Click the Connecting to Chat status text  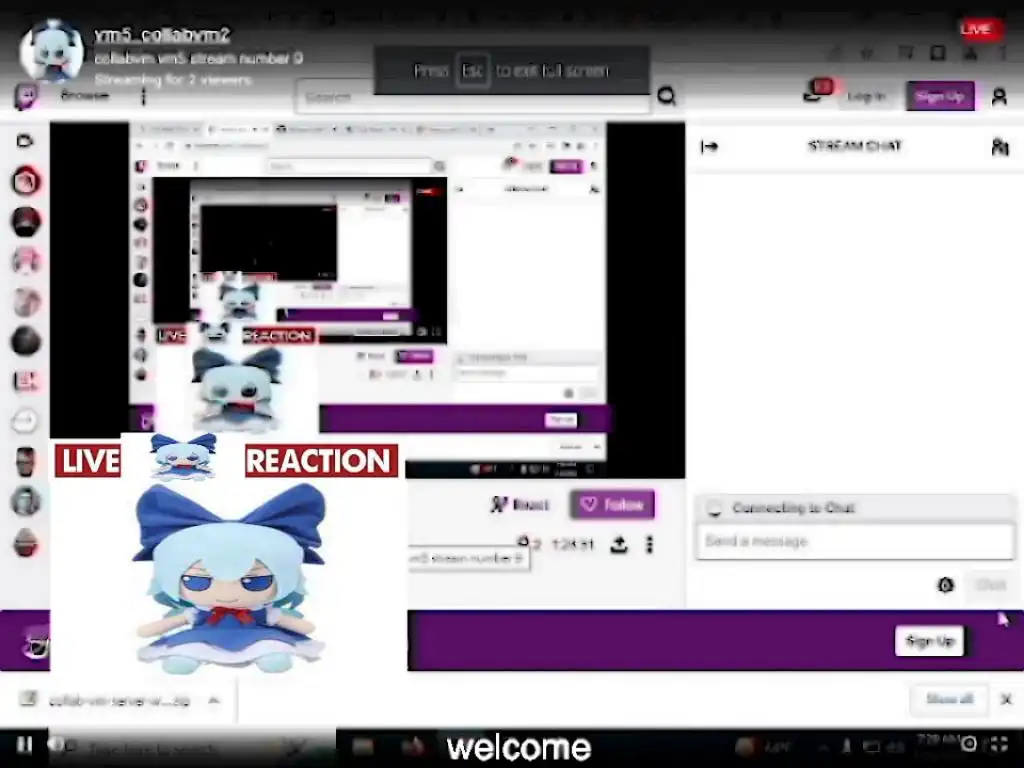pos(793,508)
